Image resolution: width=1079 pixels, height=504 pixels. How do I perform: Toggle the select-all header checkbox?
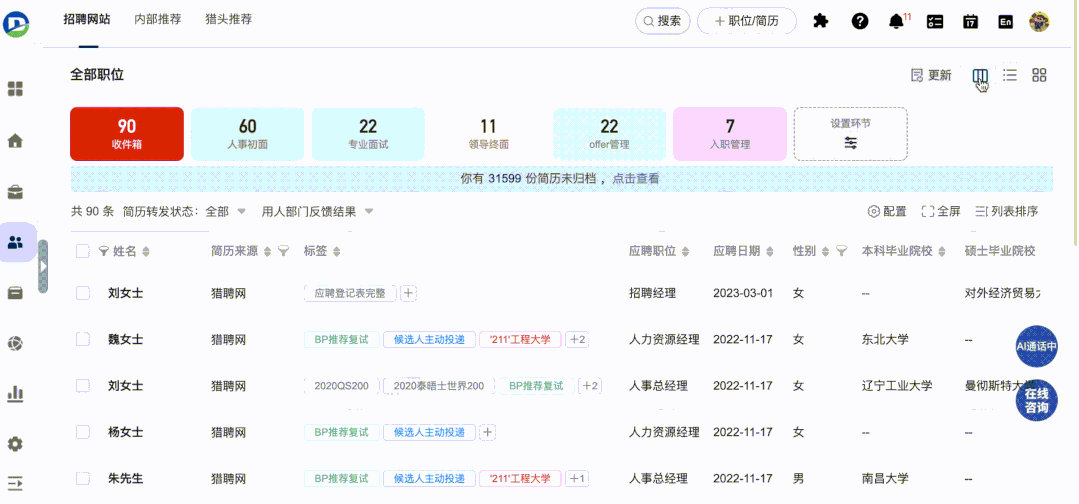click(83, 251)
